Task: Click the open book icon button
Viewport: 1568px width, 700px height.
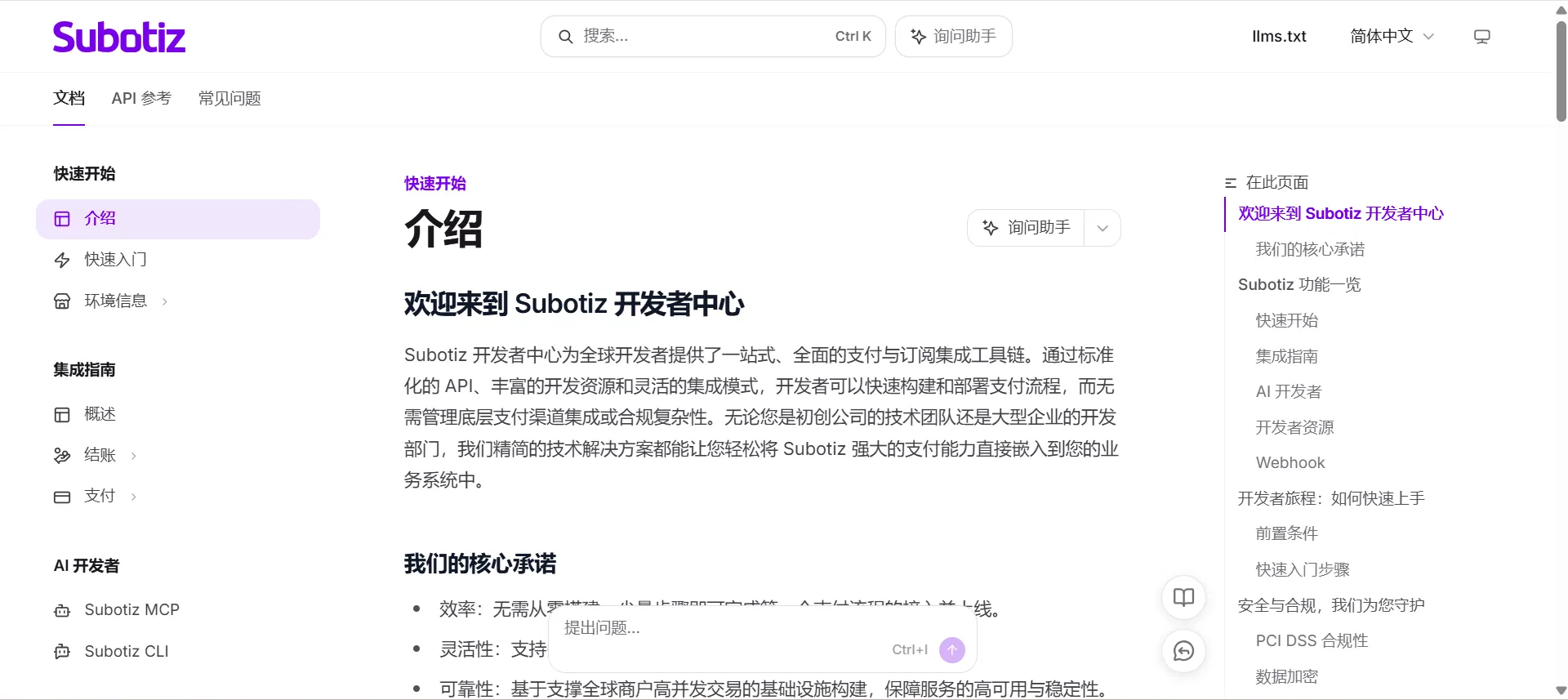Action: pos(1183,597)
